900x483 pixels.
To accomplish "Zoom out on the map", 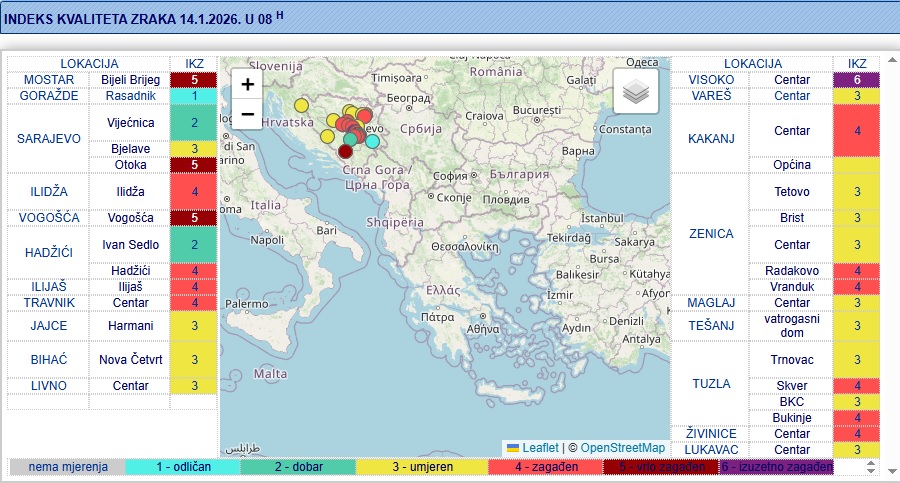I will [x=248, y=113].
